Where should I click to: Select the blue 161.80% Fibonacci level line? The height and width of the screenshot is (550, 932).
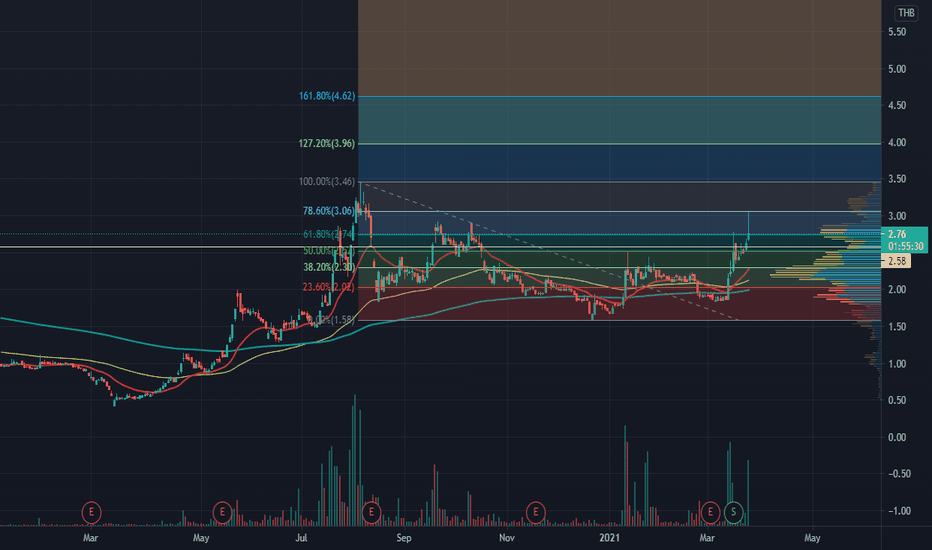coord(619,96)
